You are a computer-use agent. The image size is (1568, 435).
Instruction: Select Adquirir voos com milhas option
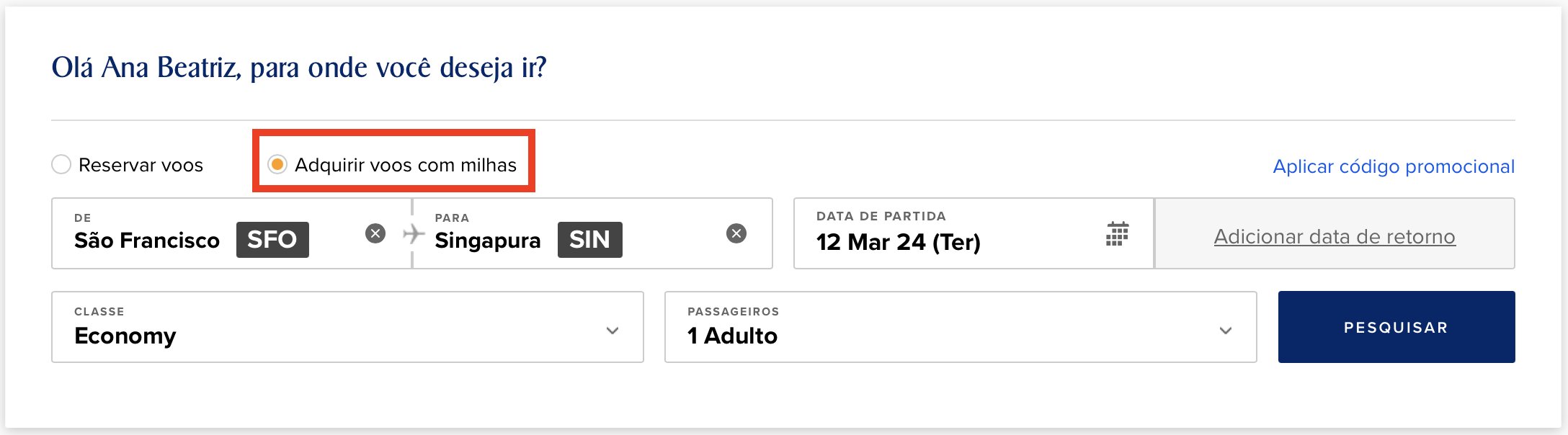(277, 164)
